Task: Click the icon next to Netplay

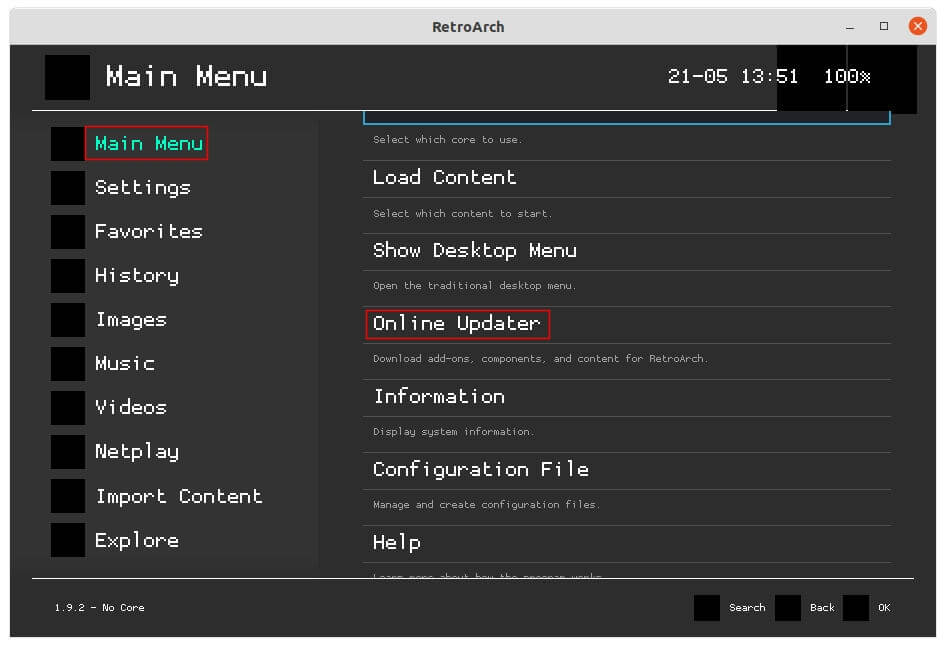Action: (x=68, y=452)
